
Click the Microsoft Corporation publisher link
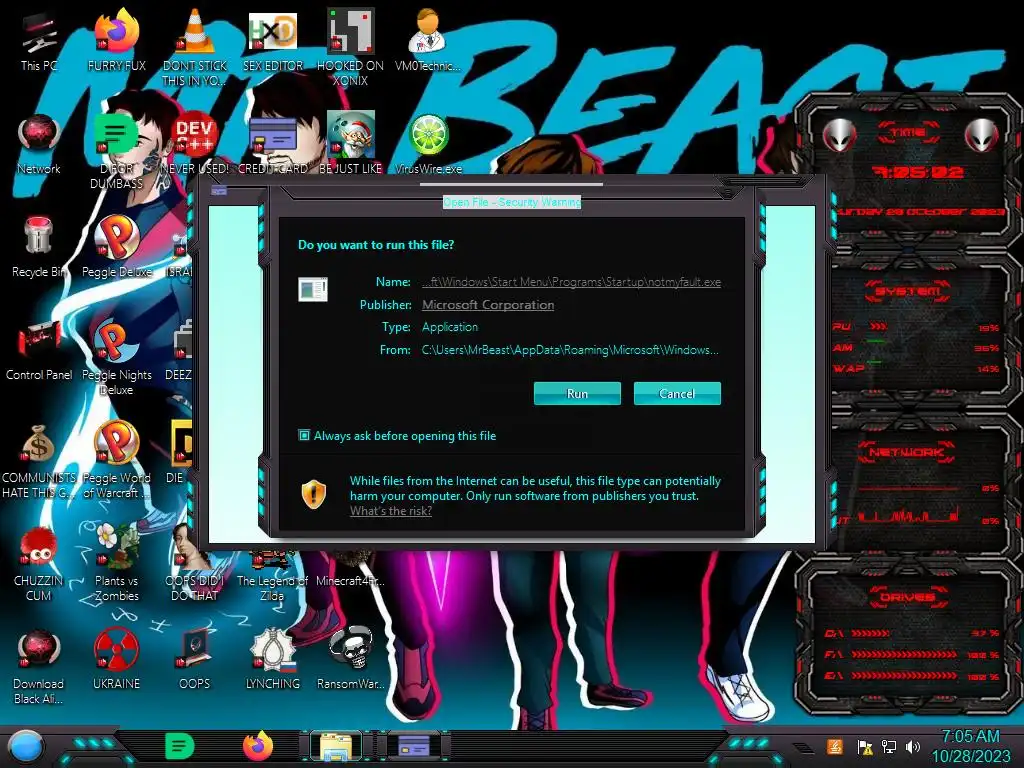point(488,305)
